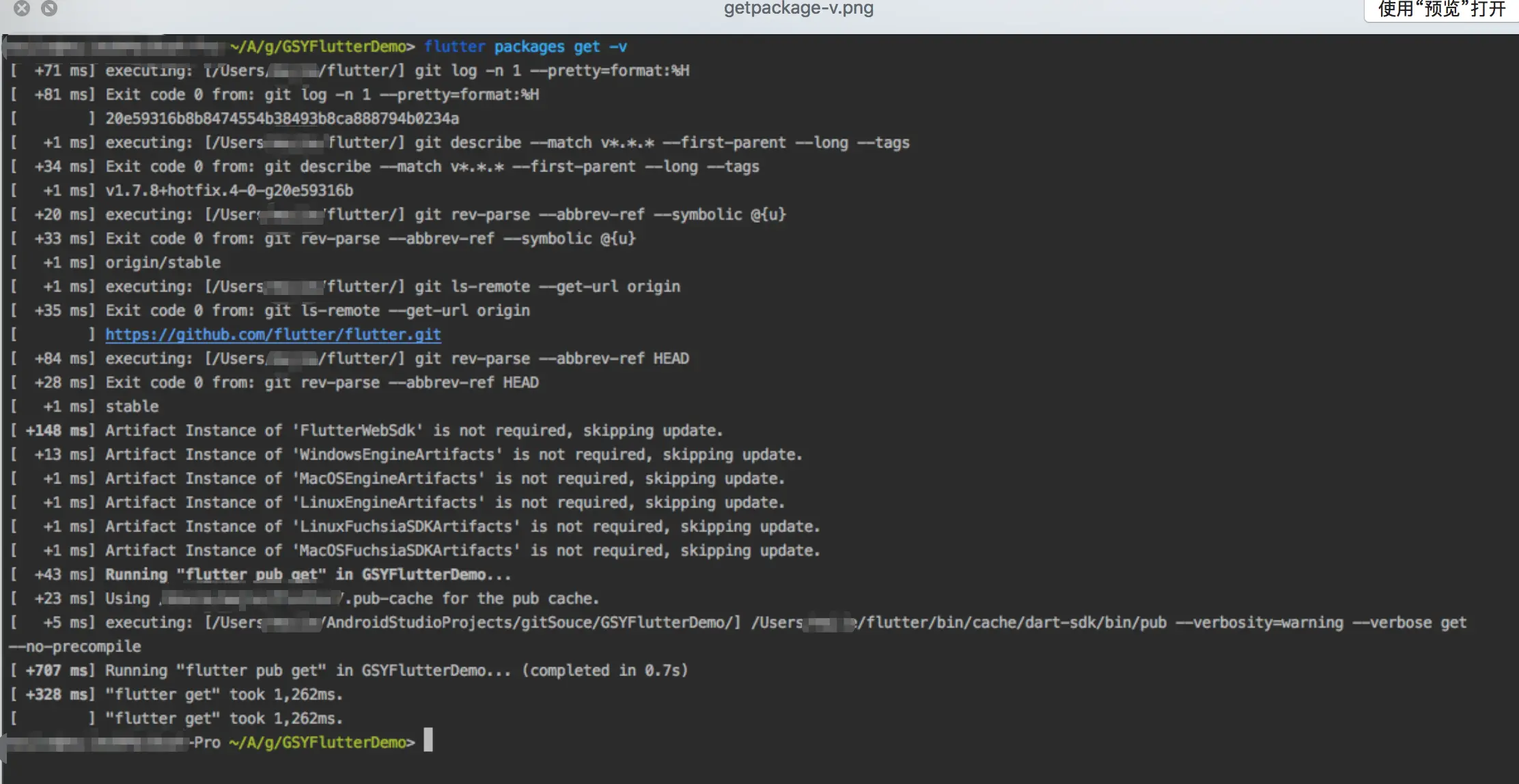Click the v1.7.8+hotfix.4 version text
Image resolution: width=1519 pixels, height=784 pixels.
pos(229,191)
